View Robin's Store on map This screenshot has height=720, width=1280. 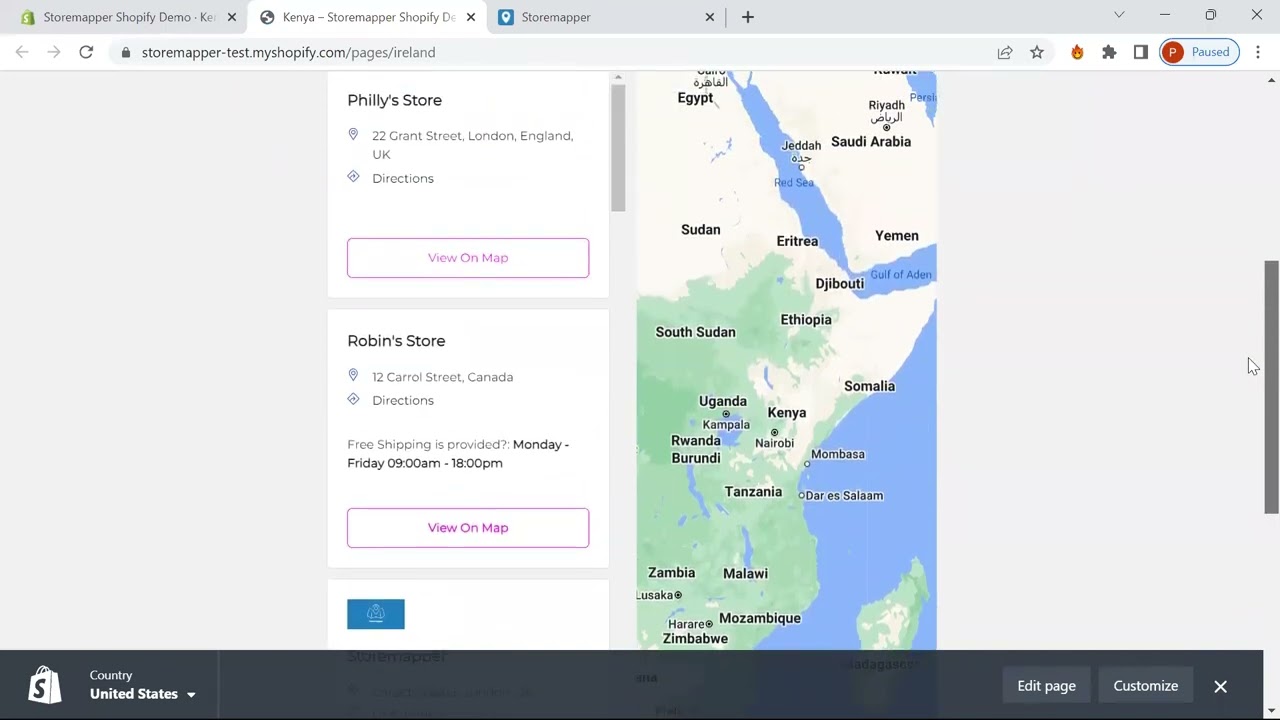point(468,528)
